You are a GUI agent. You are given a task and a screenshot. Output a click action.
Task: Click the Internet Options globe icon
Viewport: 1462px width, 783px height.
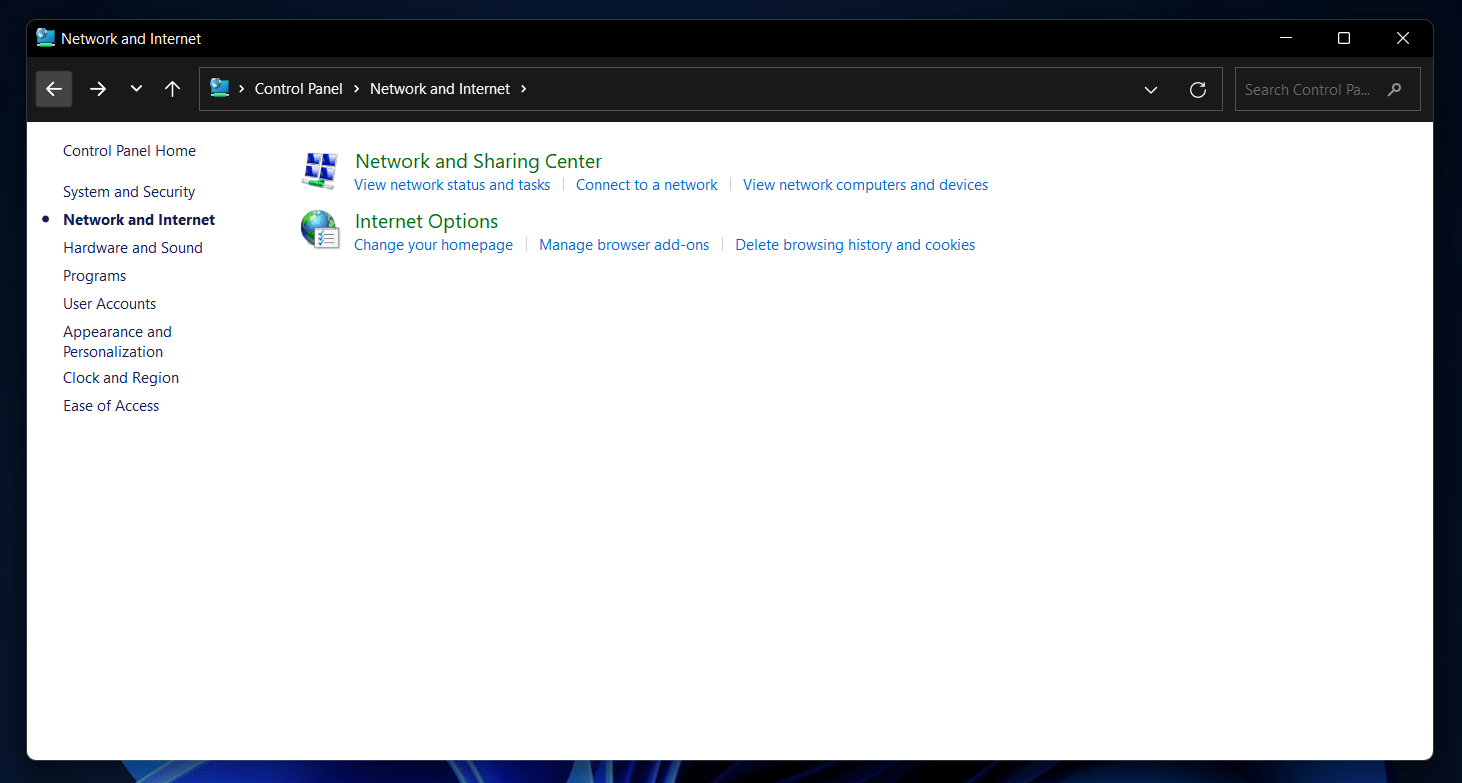click(320, 230)
